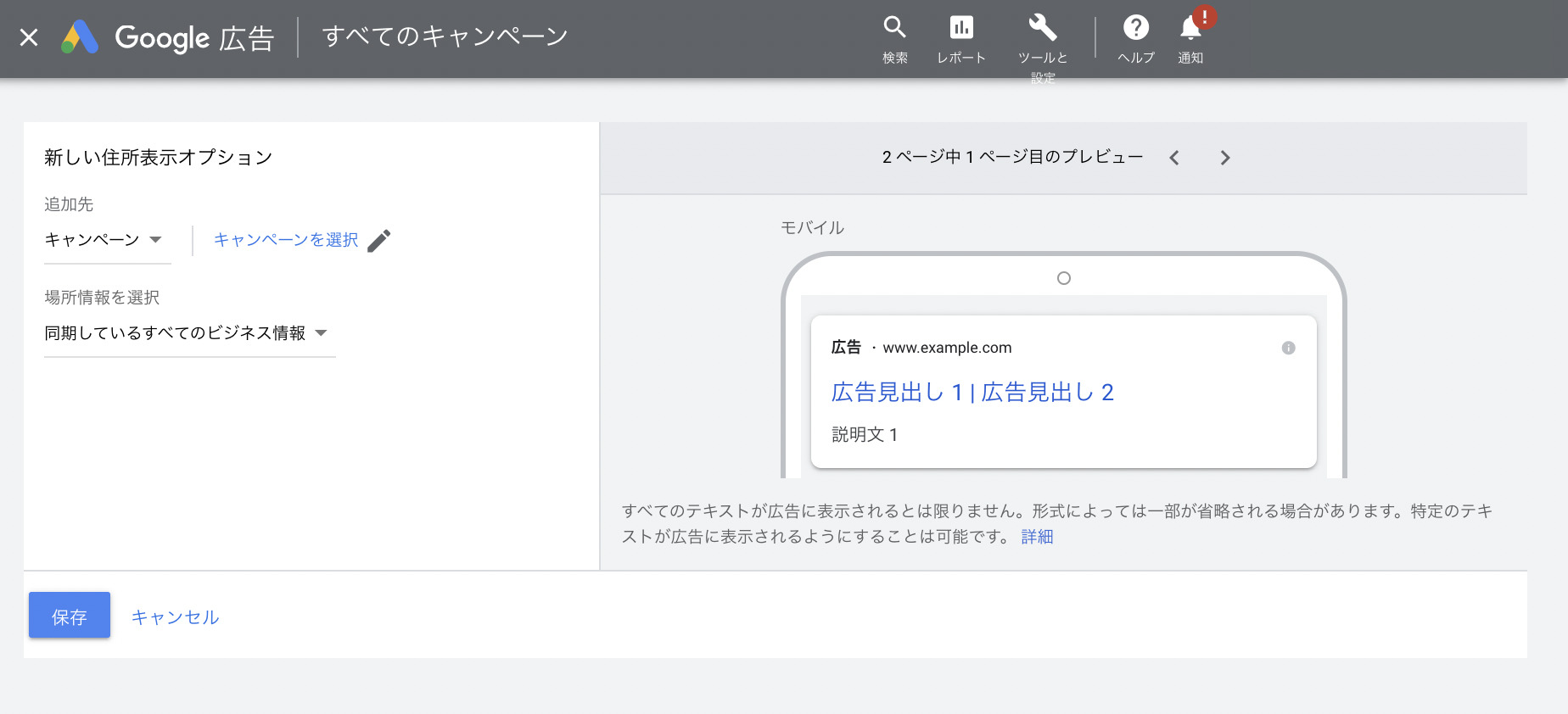Screen dimensions: 1568x714
Task: Open the 検索 search tool
Action: point(894,39)
